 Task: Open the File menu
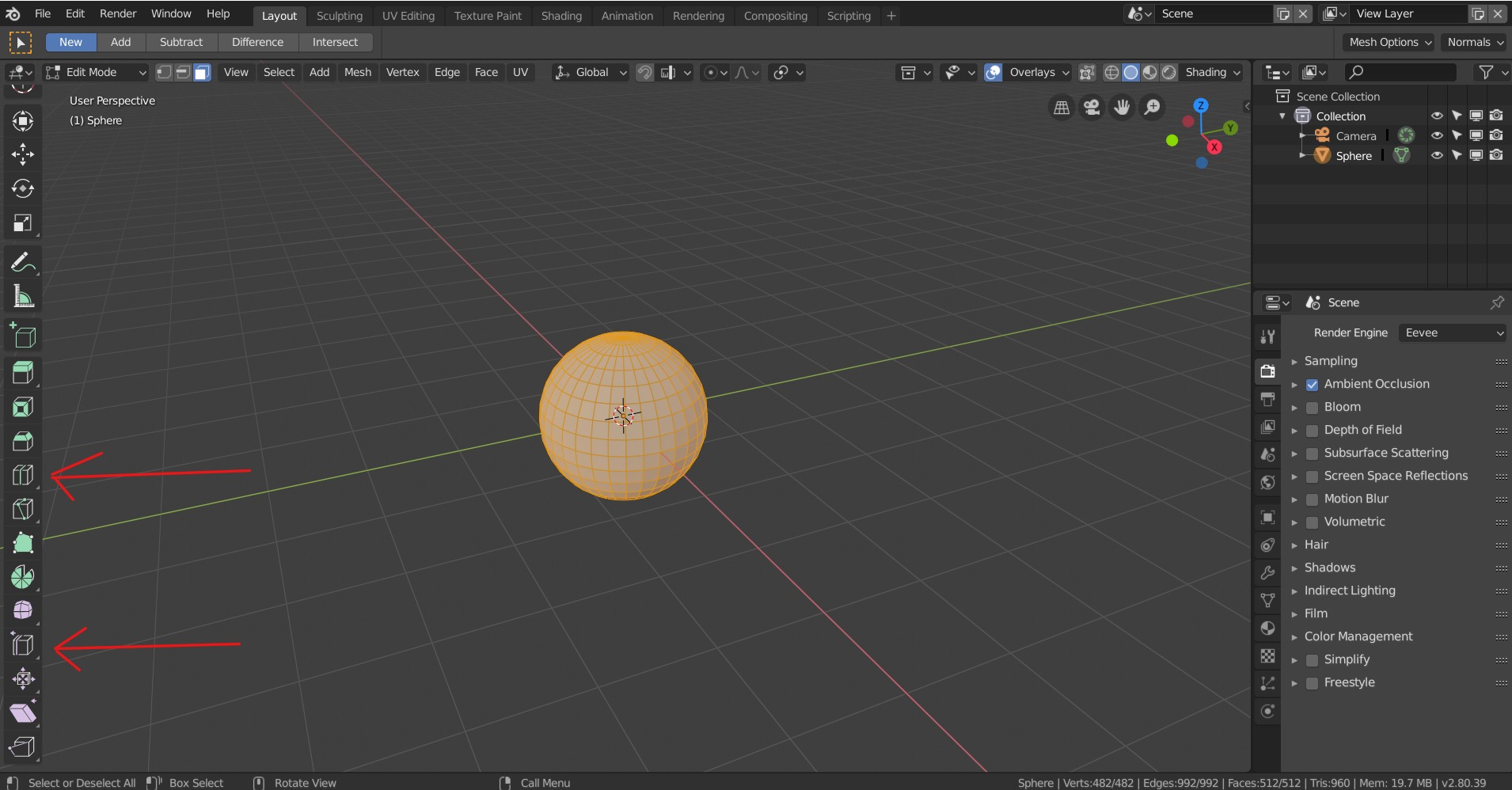pyautogui.click(x=43, y=13)
